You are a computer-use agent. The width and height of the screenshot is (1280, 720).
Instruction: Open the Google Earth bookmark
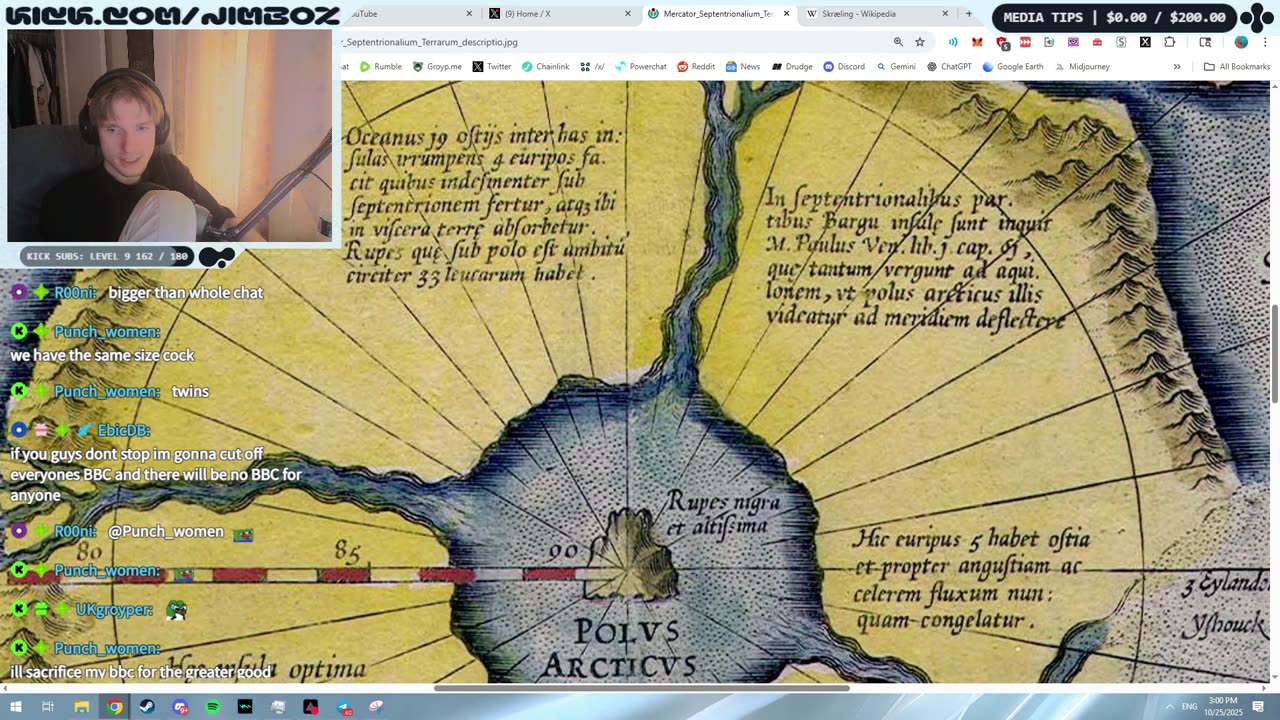[x=1012, y=67]
